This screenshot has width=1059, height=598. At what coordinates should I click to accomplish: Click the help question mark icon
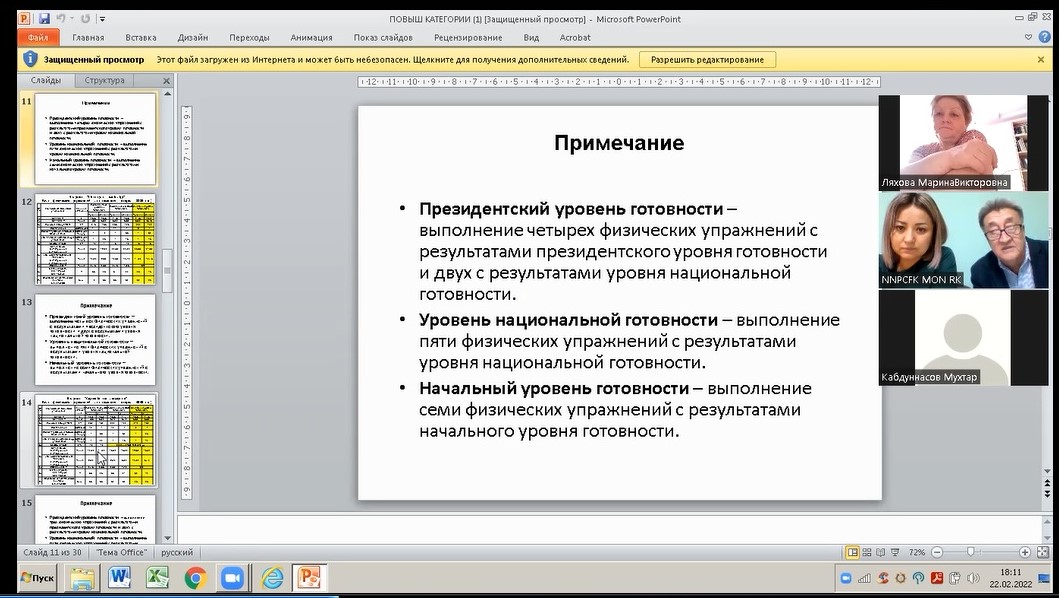pyautogui.click(x=1046, y=37)
